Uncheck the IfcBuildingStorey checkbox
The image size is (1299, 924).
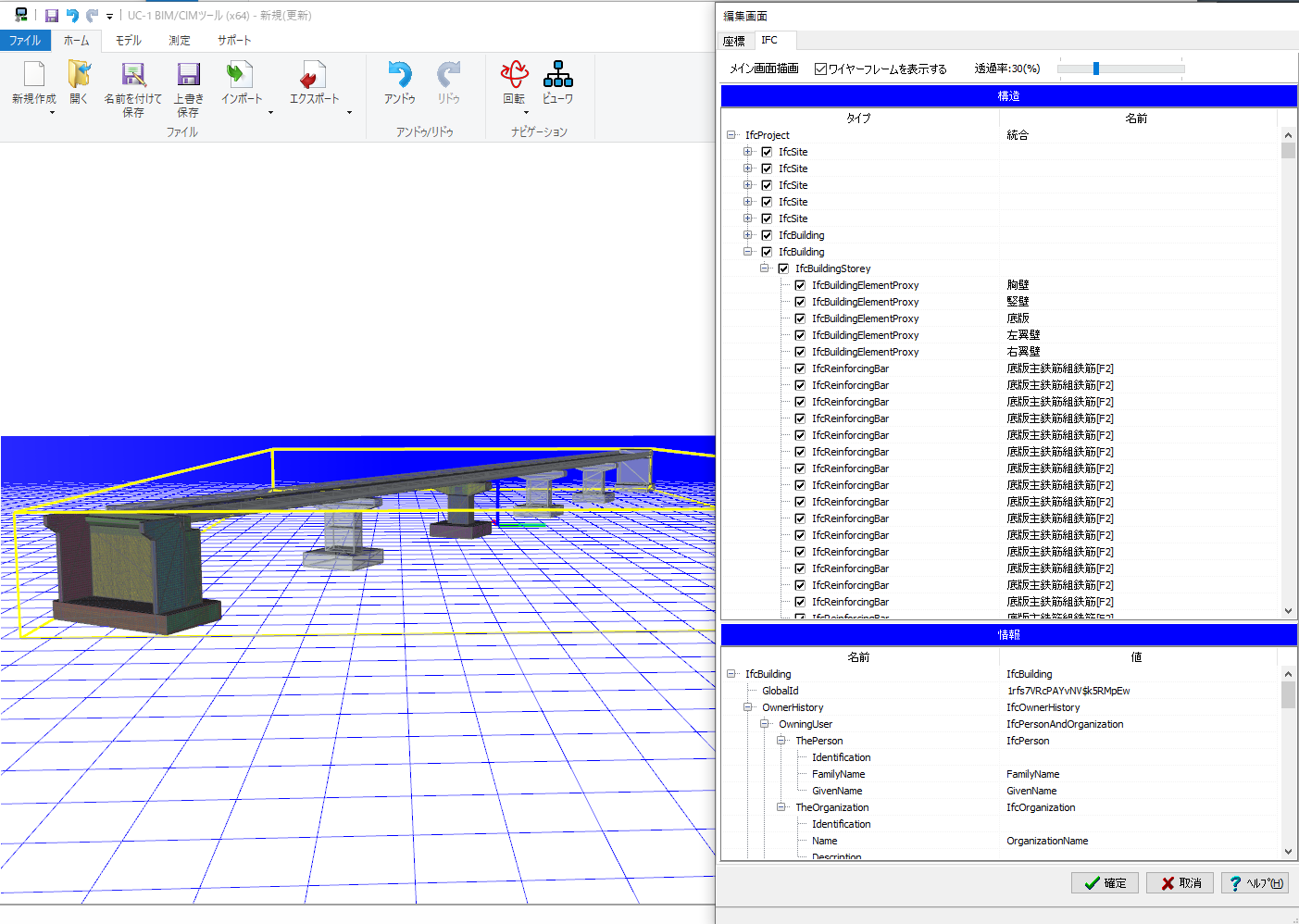click(x=783, y=268)
